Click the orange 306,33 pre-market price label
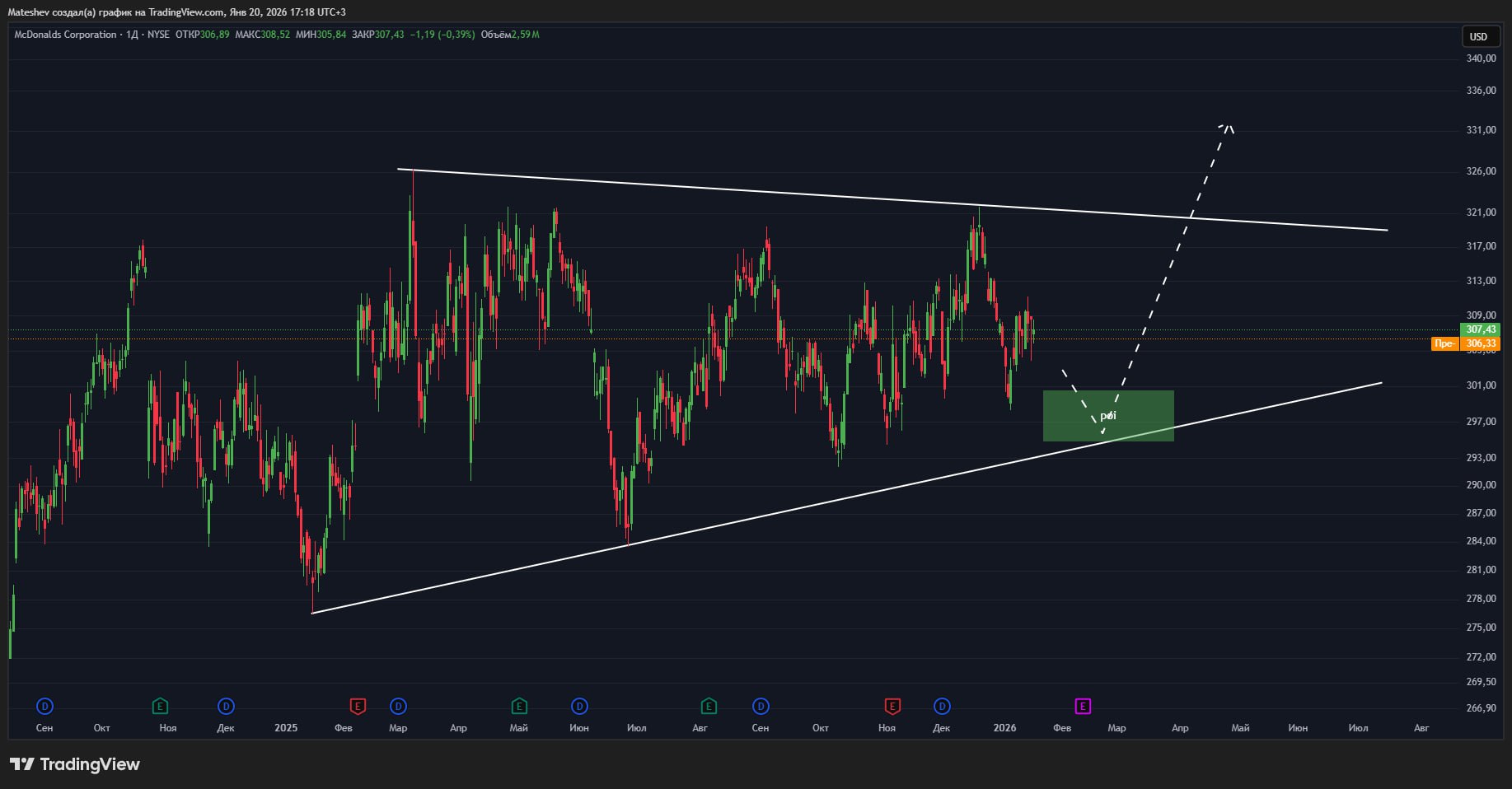This screenshot has height=789, width=1512. tap(1480, 343)
